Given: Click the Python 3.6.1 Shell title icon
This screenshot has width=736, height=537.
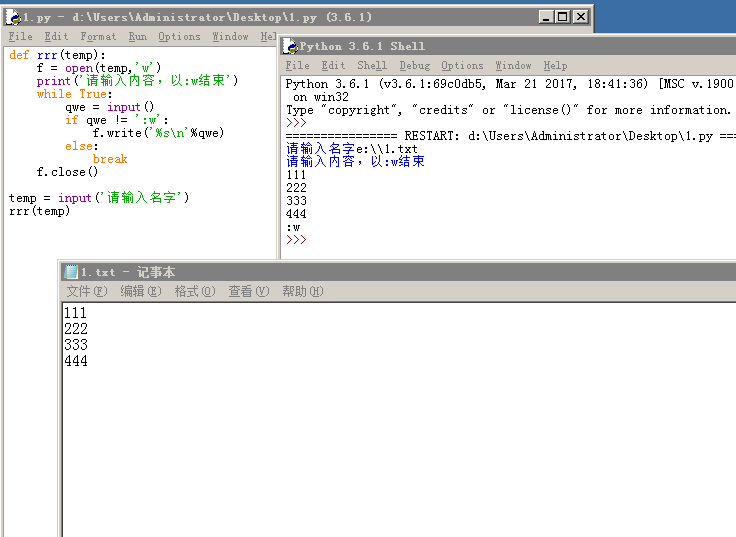Looking at the screenshot, I should [x=290, y=46].
